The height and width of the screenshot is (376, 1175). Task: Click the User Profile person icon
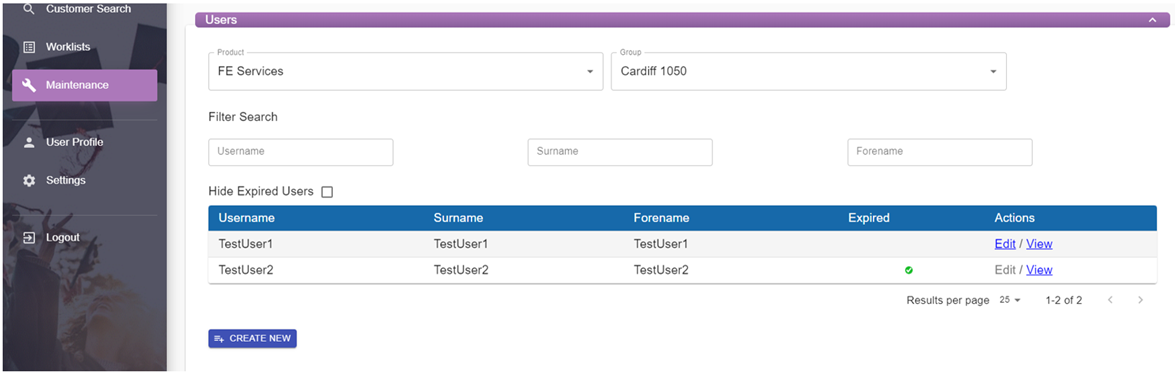coord(29,142)
